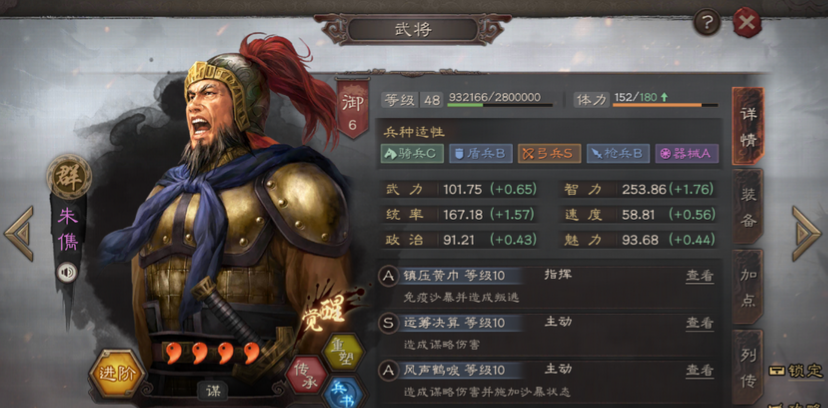Open the blue 兵书 hexagon icon

coord(343,394)
